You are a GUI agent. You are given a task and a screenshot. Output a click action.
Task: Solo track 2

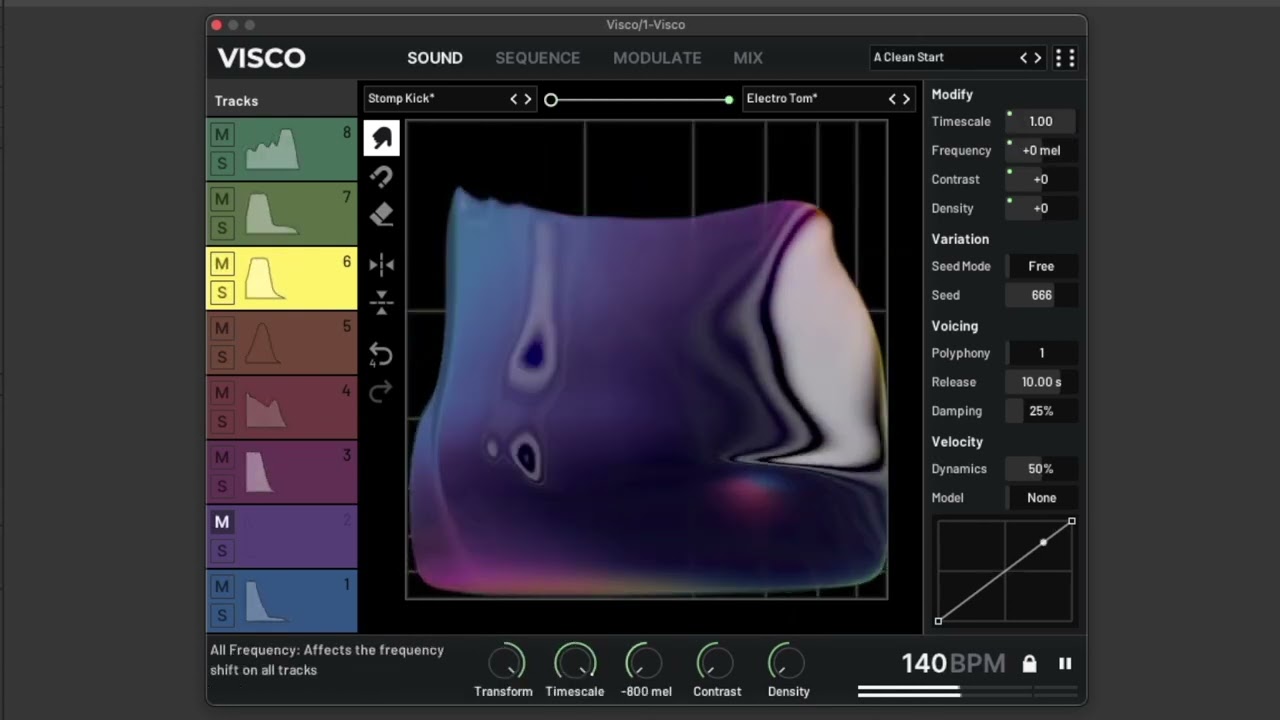[222, 551]
